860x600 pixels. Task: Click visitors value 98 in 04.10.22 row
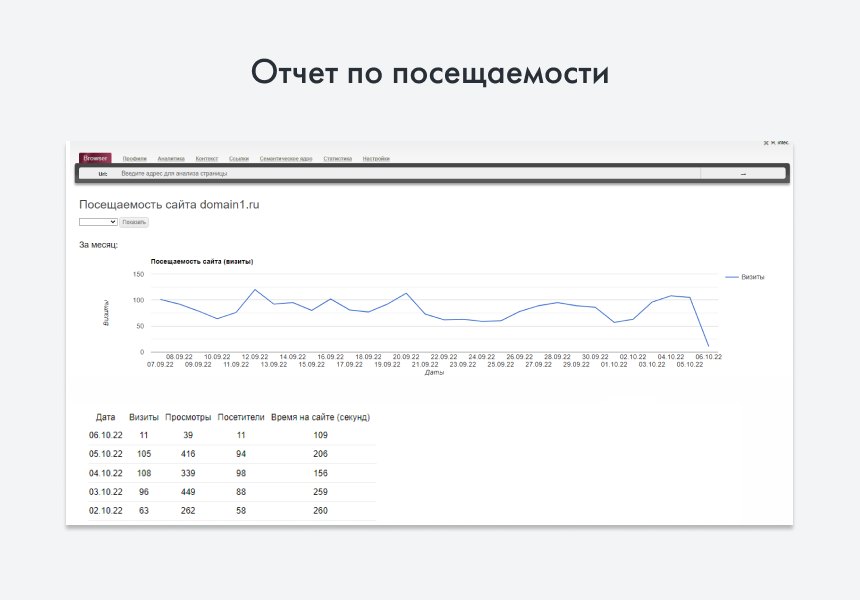[x=241, y=473]
